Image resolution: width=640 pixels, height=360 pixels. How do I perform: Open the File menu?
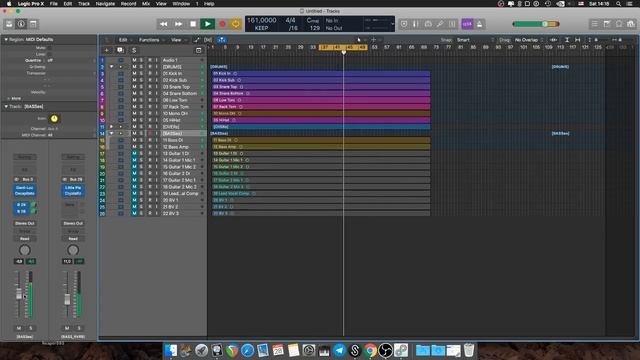(x=53, y=4)
